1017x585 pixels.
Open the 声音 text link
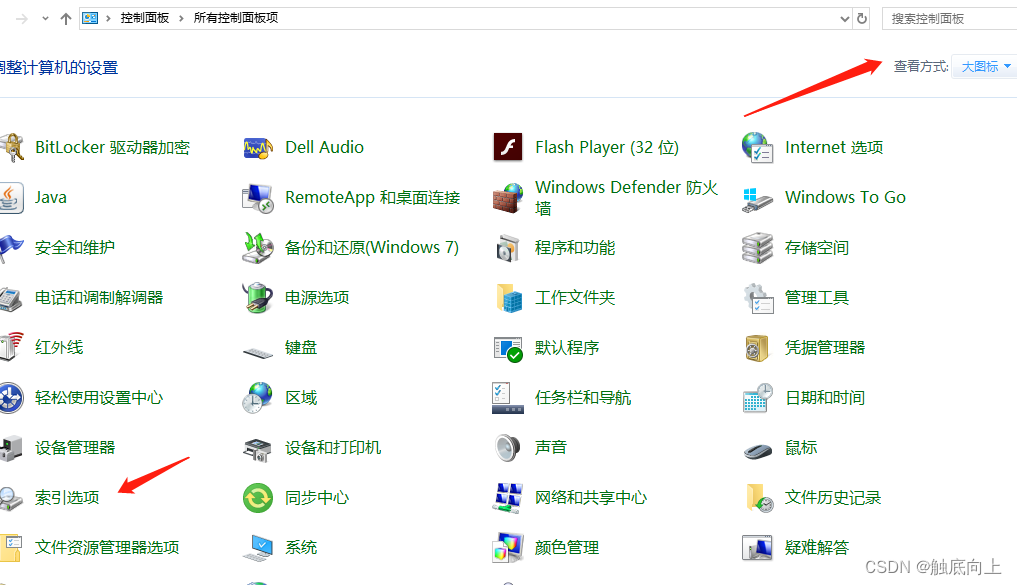[x=551, y=448]
